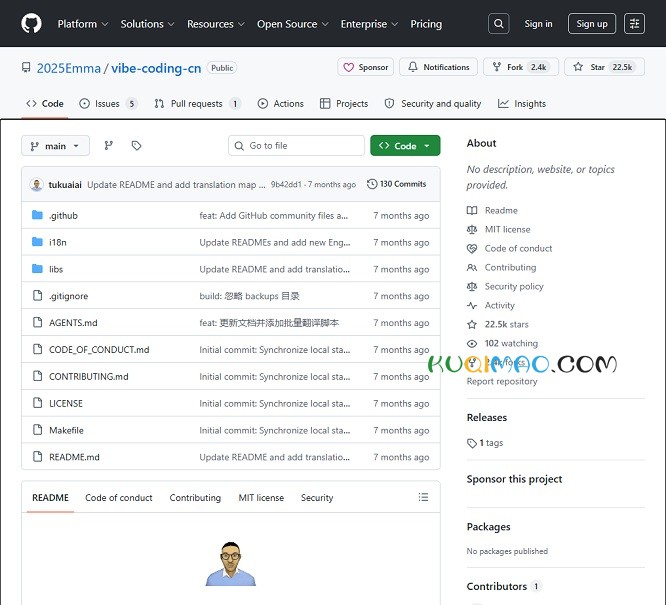
Task: Click the Sponsor button
Action: point(366,67)
